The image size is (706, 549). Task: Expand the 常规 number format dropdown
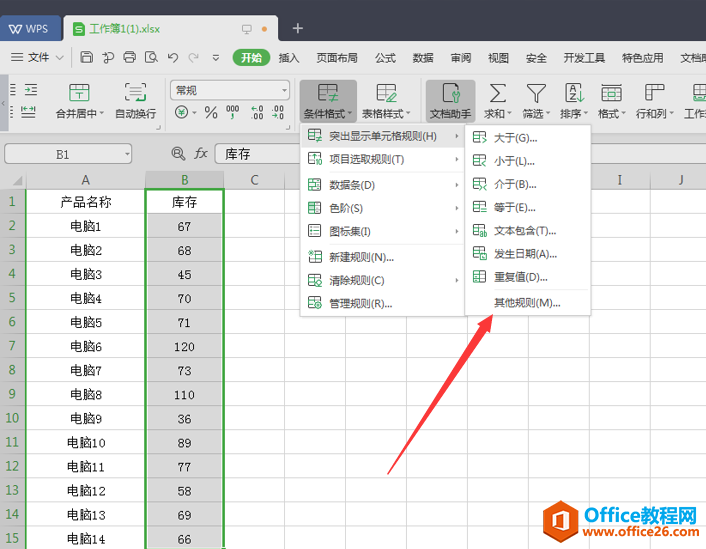[284, 91]
